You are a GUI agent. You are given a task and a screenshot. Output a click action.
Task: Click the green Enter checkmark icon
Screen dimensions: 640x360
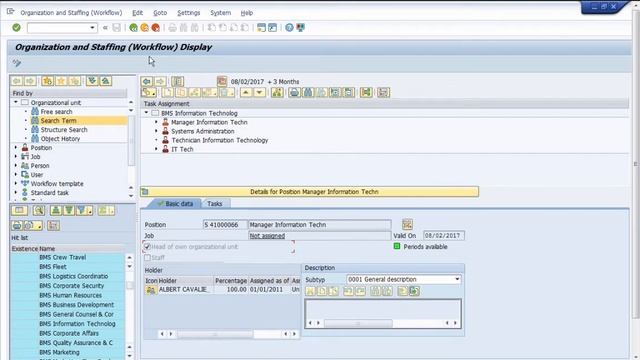pyautogui.click(x=16, y=27)
